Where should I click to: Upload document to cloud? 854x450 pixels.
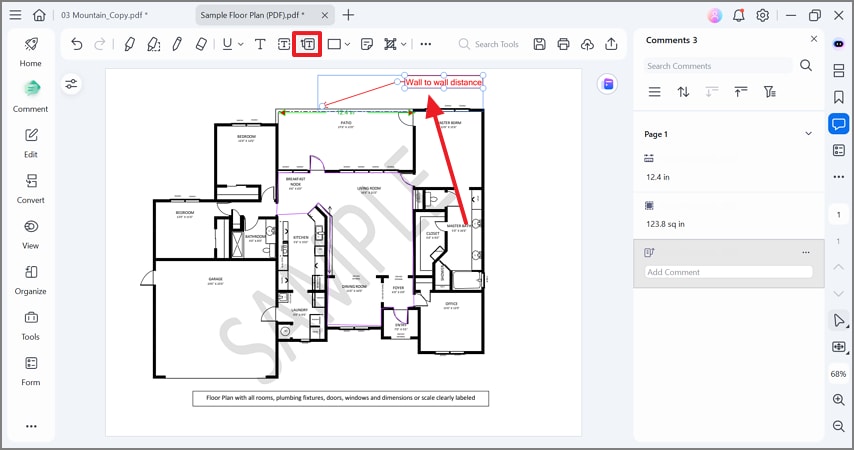coord(587,44)
